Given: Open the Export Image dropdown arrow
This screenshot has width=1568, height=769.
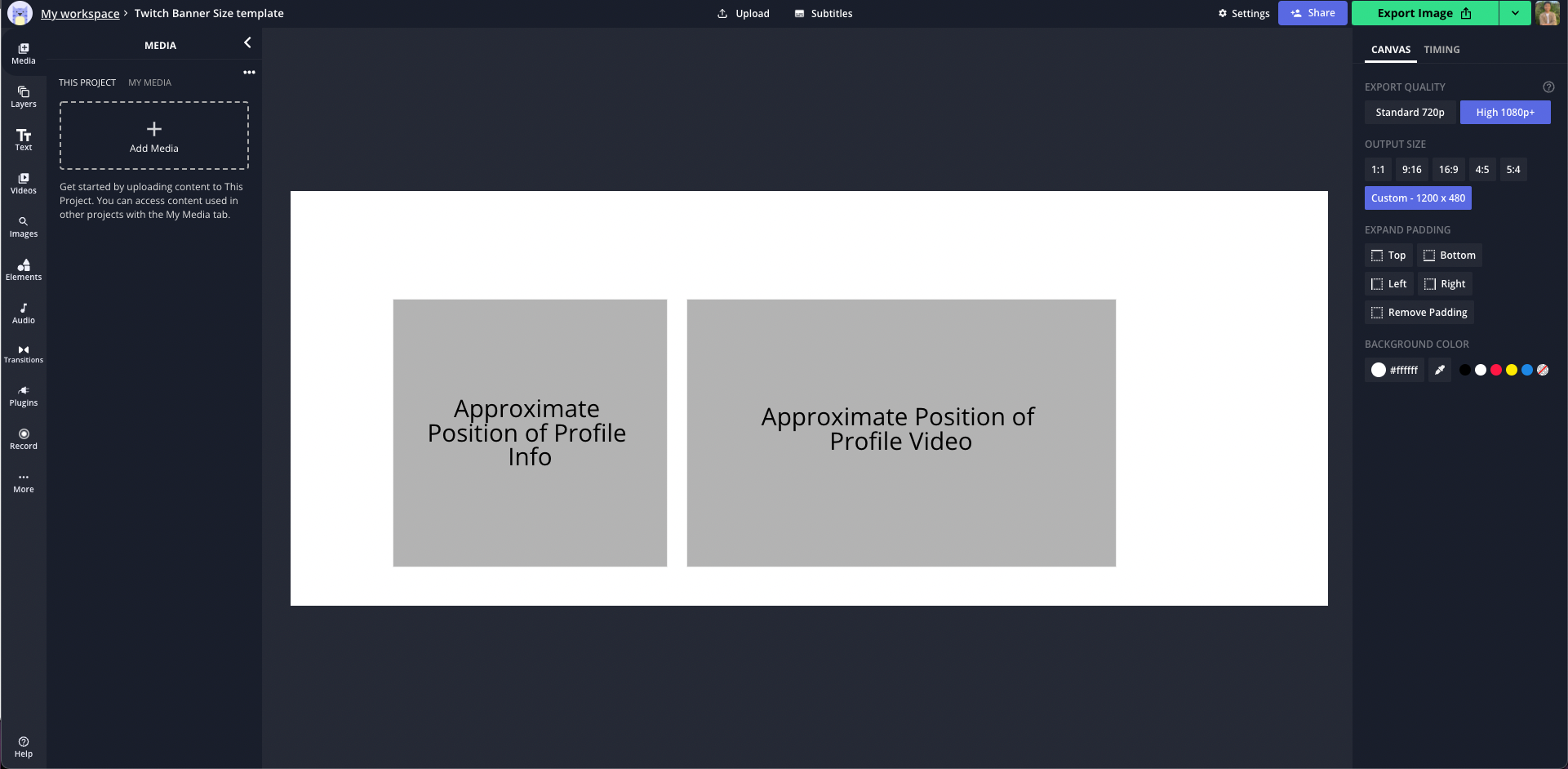Looking at the screenshot, I should pyautogui.click(x=1515, y=13).
